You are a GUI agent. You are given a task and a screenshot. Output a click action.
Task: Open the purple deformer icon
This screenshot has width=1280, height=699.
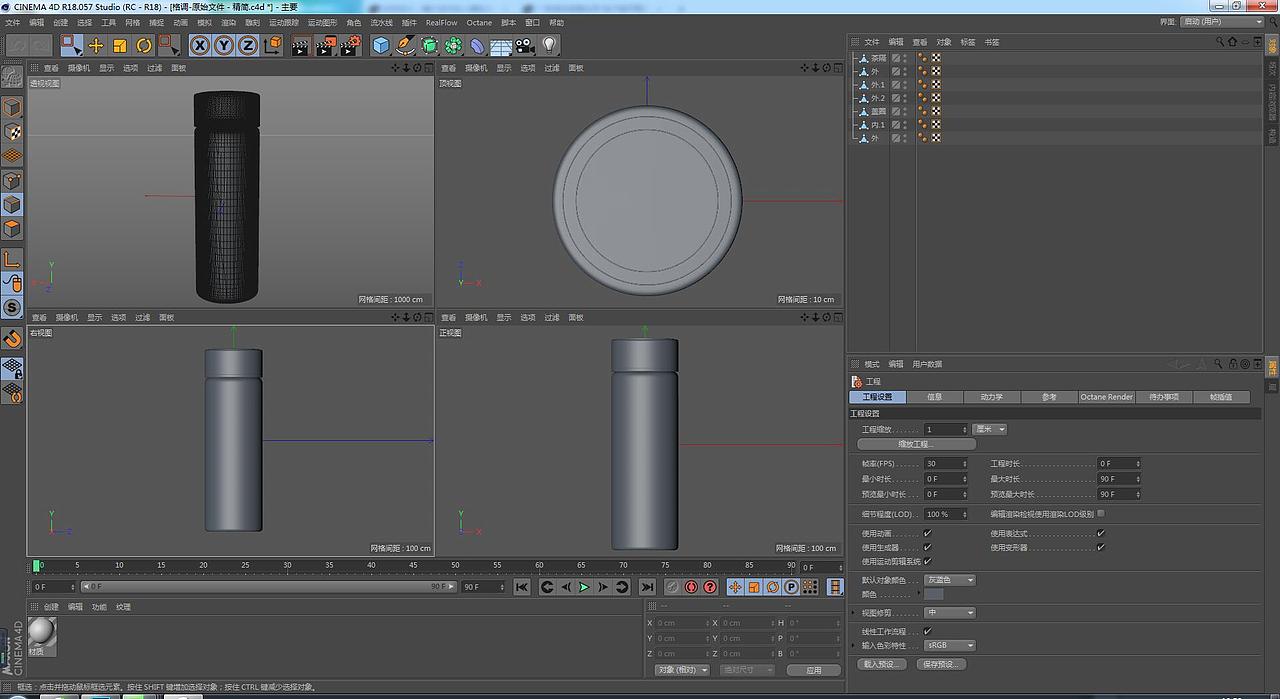(477, 45)
